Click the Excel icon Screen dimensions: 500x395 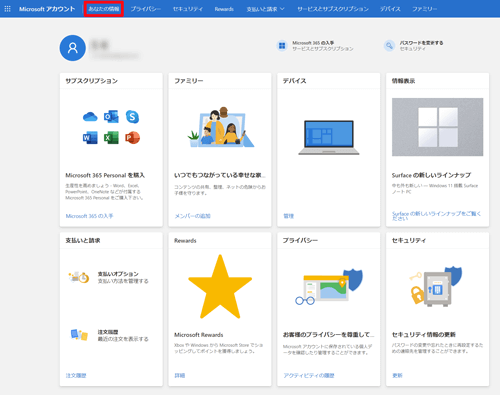click(111, 138)
